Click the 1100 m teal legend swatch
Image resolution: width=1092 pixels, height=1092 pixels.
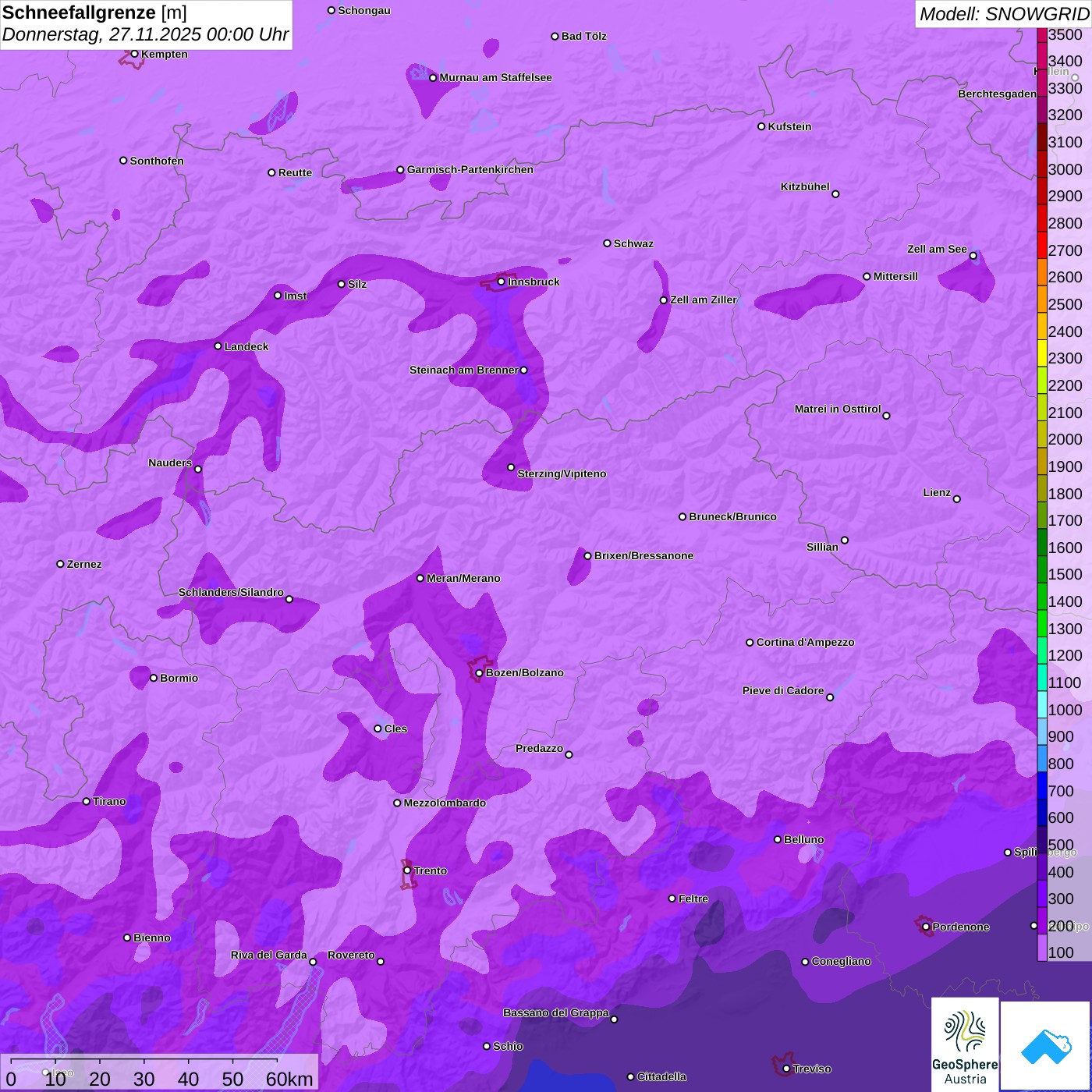[x=1041, y=677]
